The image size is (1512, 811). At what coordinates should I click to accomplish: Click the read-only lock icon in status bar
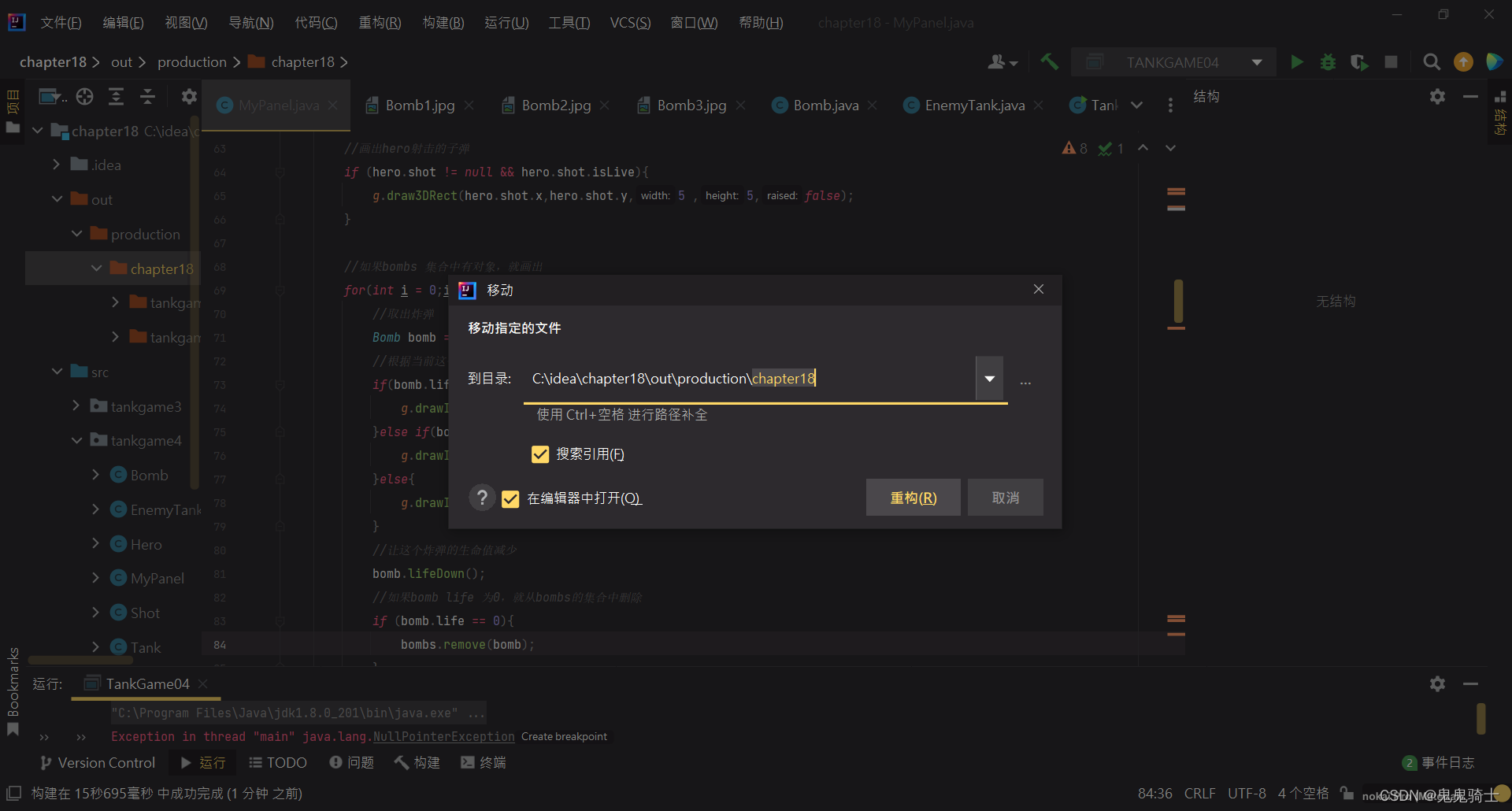(1347, 793)
